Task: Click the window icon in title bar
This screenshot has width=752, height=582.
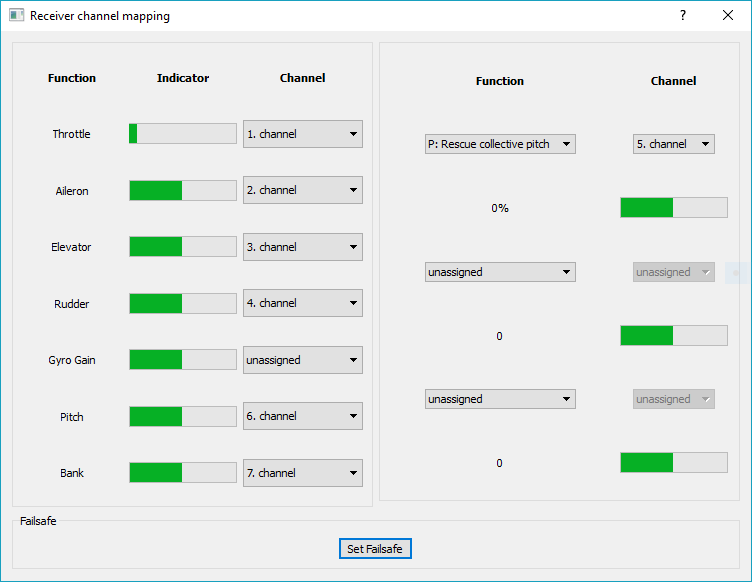Action: coord(16,16)
